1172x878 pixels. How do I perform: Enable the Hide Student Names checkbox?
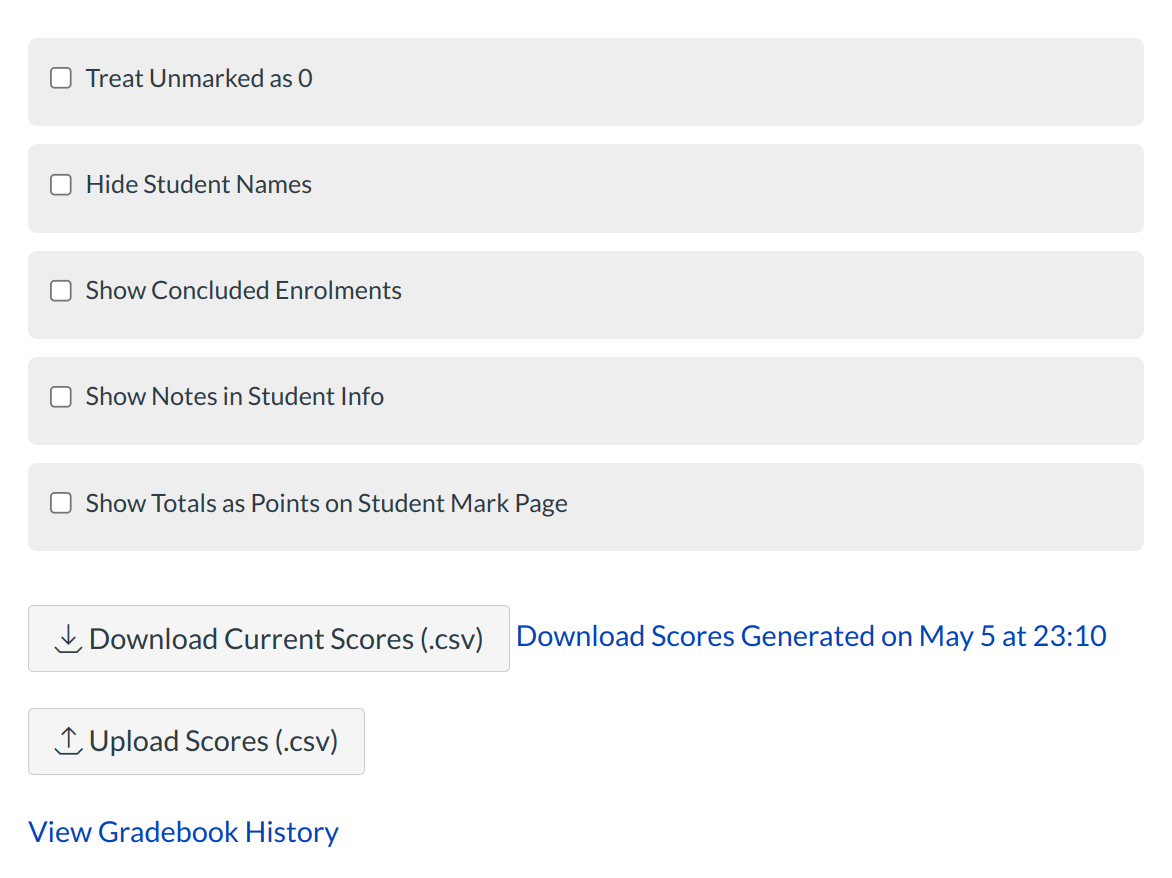click(x=61, y=185)
